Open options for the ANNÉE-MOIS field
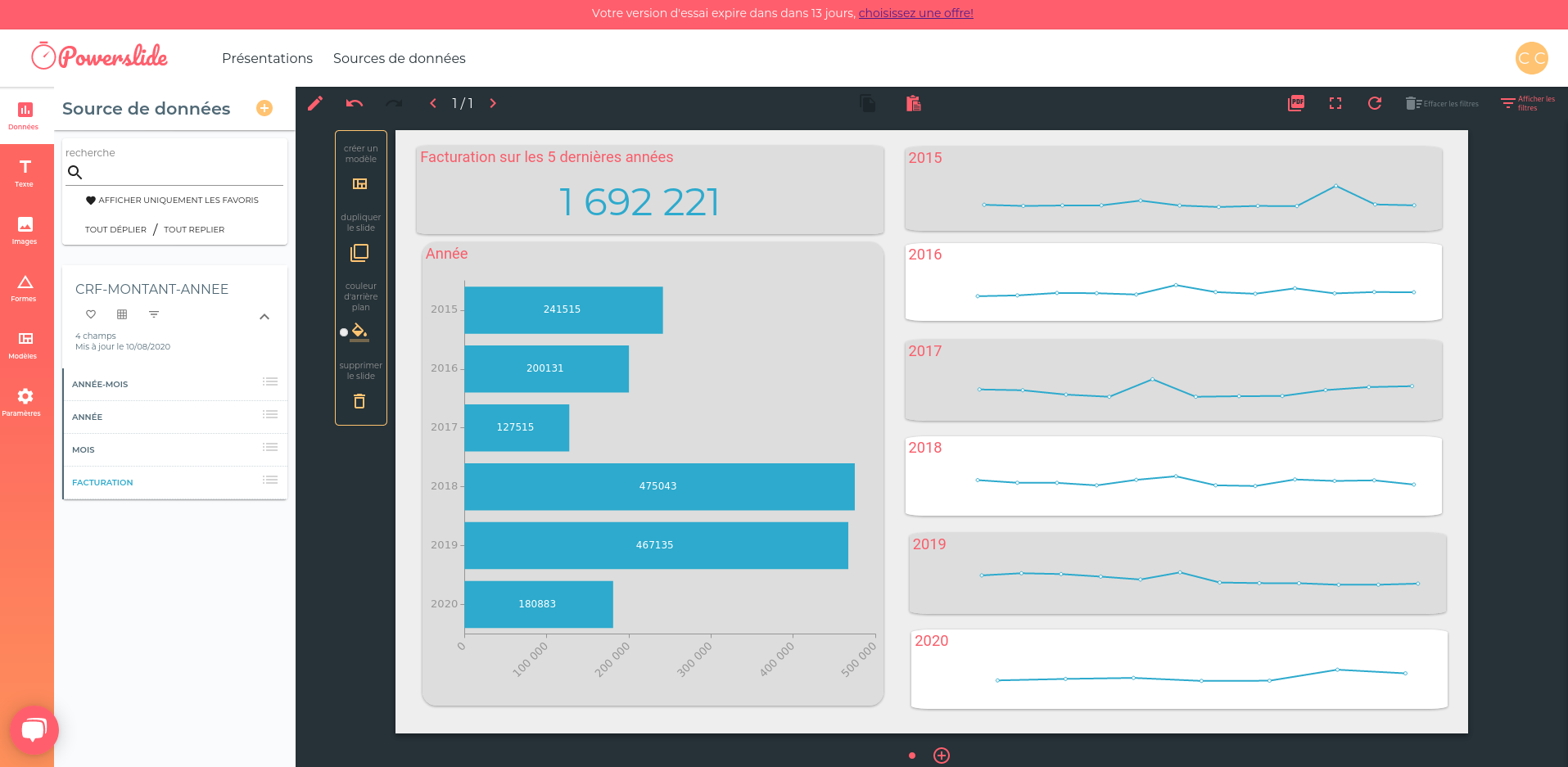The image size is (1568, 767). coord(270,381)
